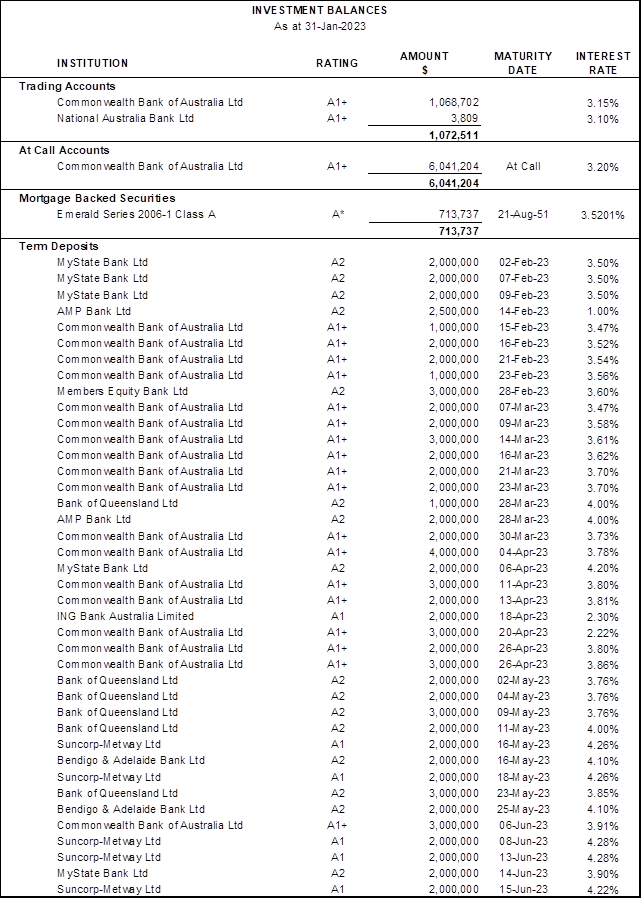
Task: Select the trading accounts total '1,072,511'
Action: pos(453,136)
